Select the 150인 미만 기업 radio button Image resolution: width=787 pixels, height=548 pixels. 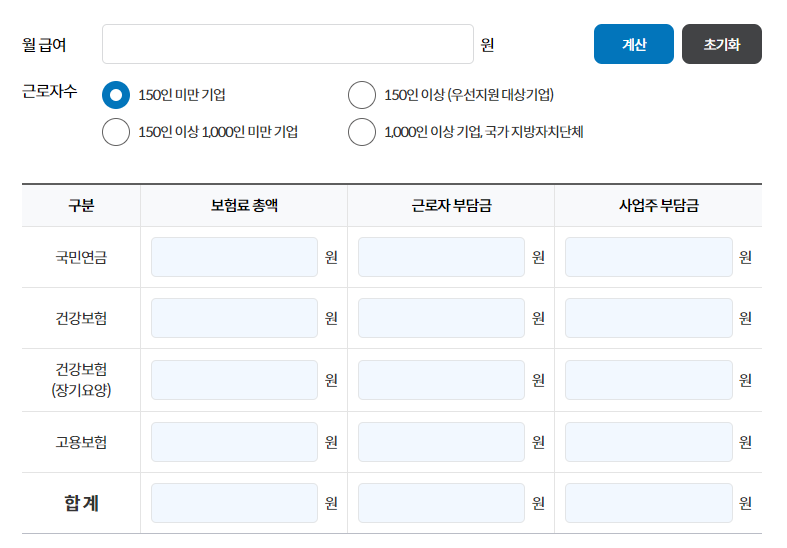pyautogui.click(x=116, y=95)
